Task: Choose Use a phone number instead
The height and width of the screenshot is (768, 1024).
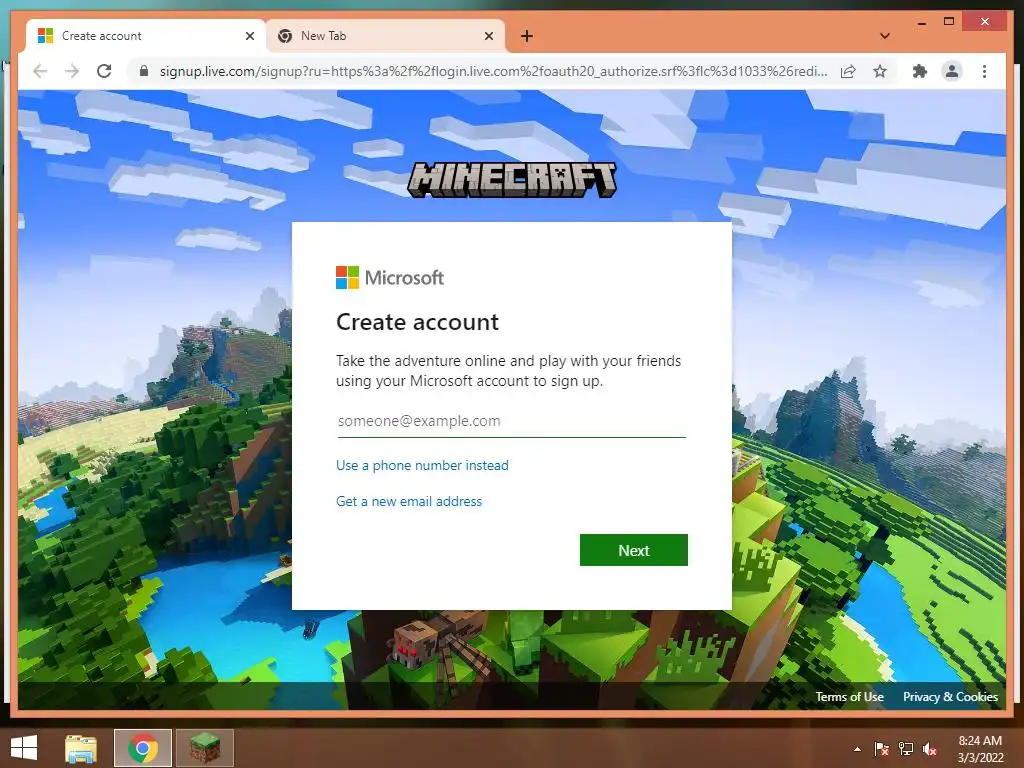Action: tap(422, 466)
